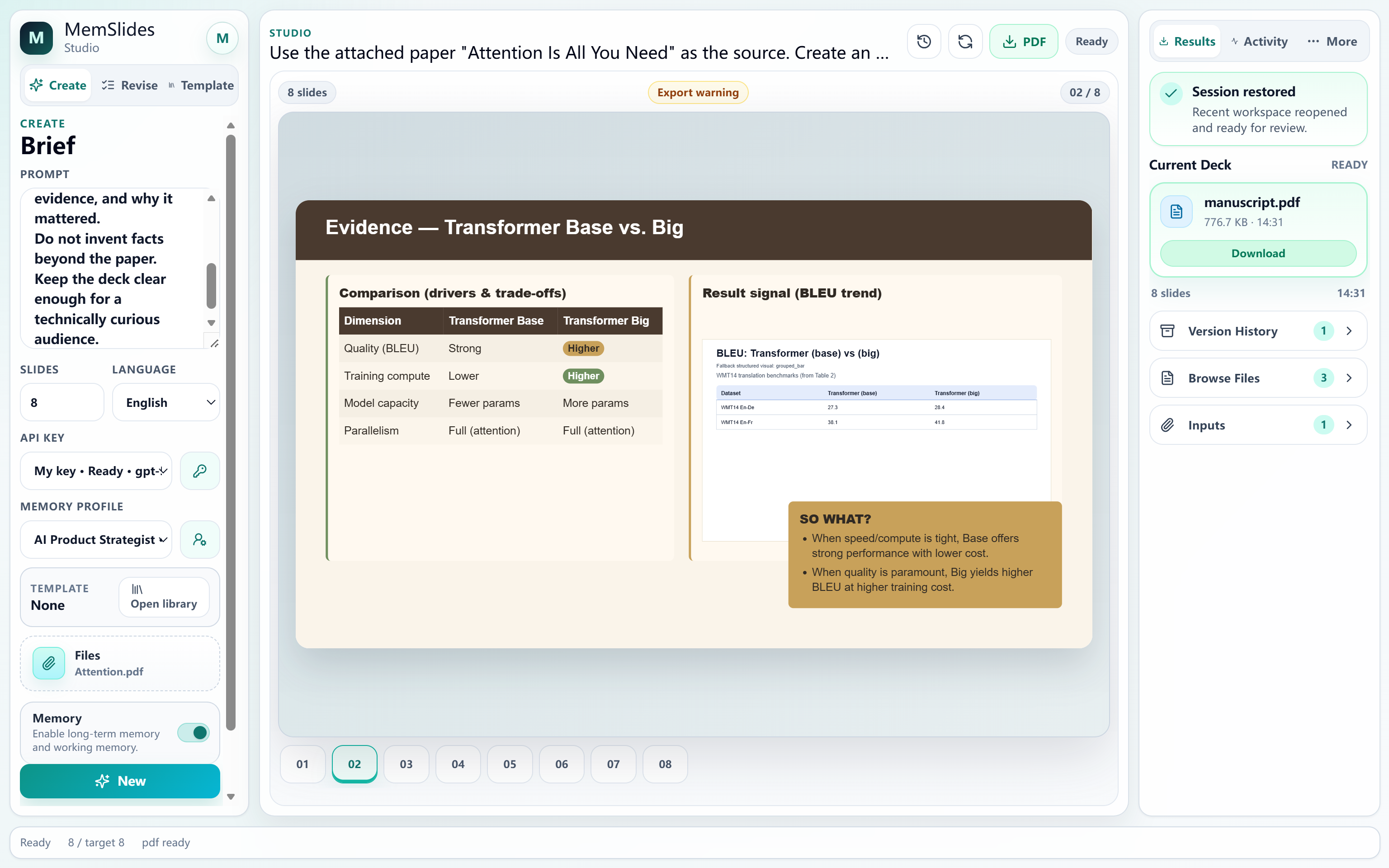Expand Browse Files chevron
The image size is (1389, 868).
point(1349,378)
